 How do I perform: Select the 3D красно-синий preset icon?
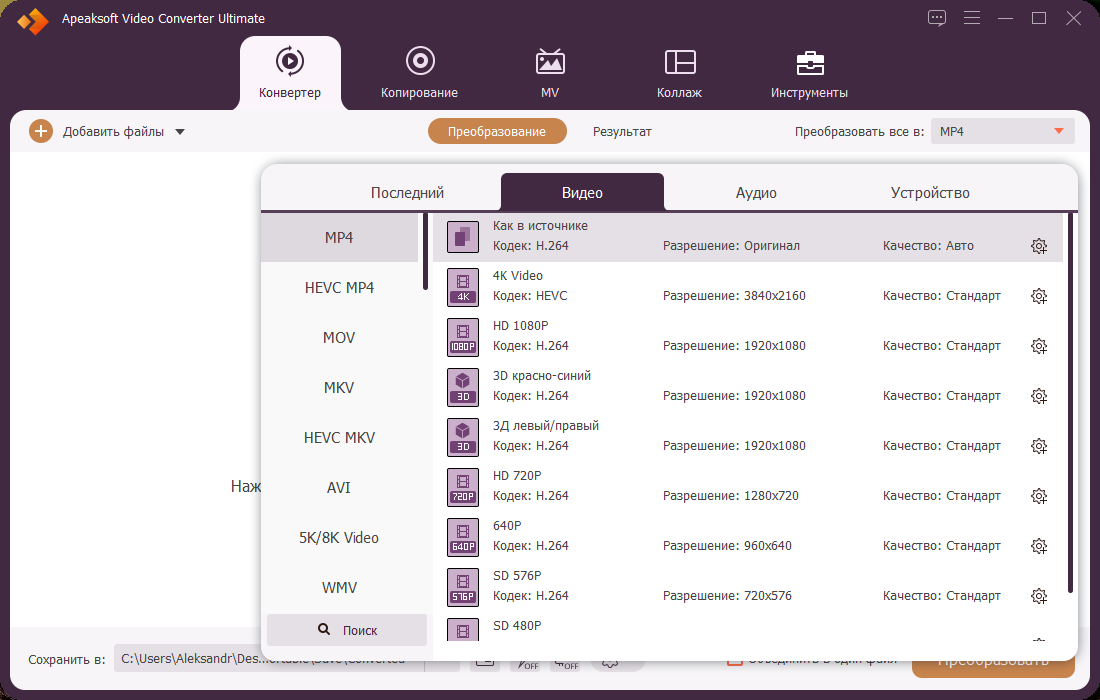click(x=463, y=387)
